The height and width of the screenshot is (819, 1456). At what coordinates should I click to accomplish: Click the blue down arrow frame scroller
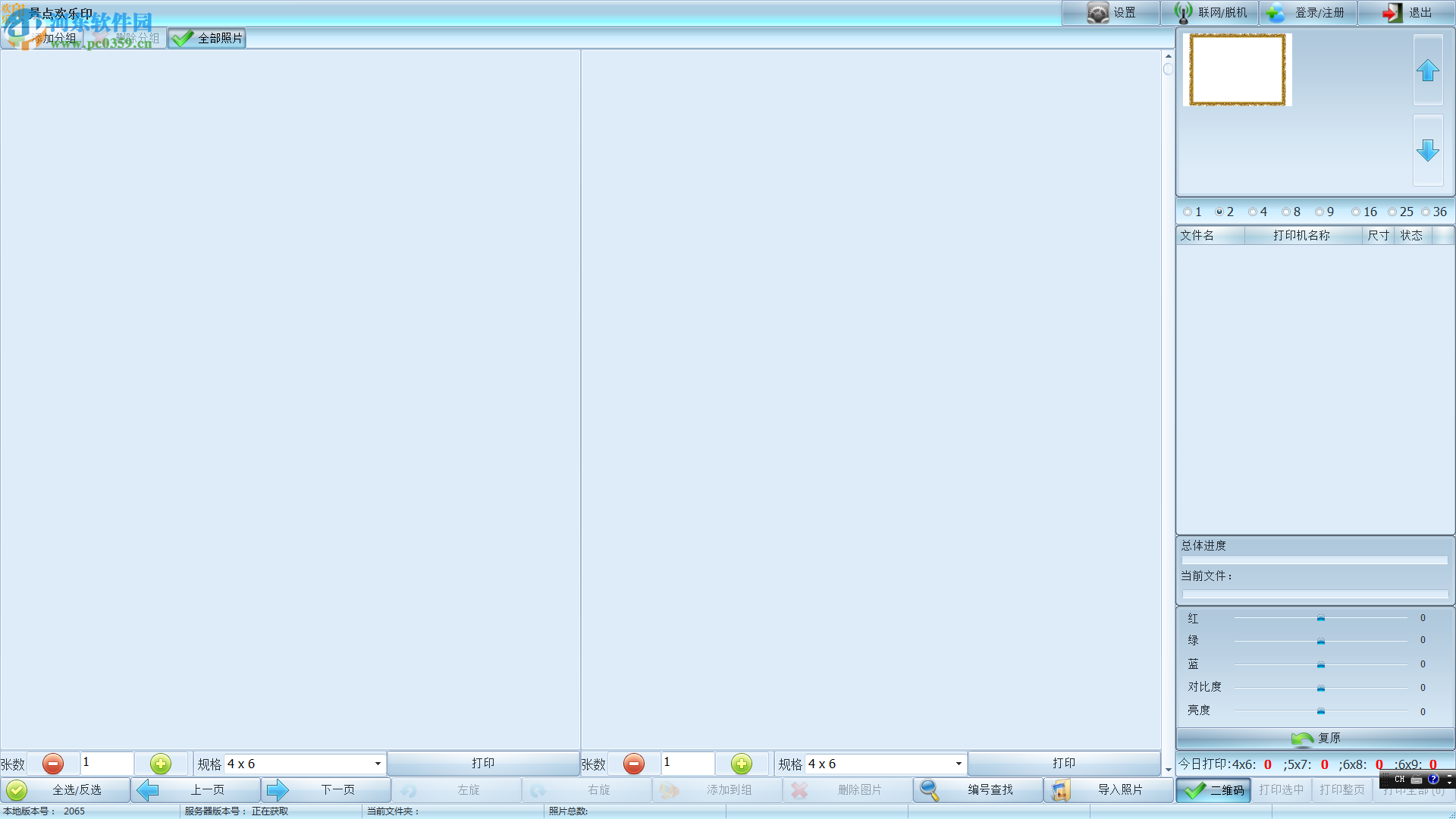(x=1427, y=150)
